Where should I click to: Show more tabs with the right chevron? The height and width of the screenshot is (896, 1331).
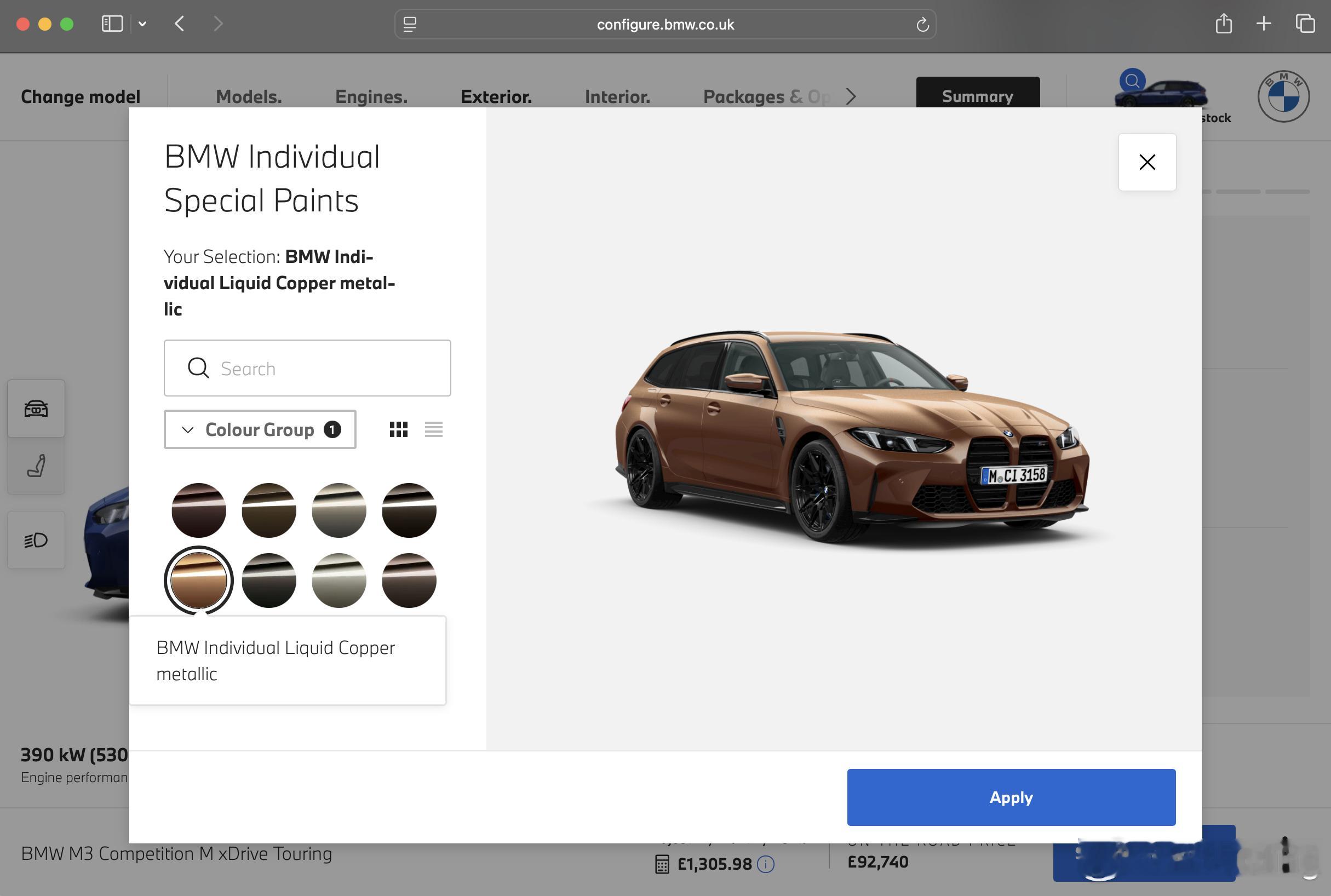click(x=851, y=96)
